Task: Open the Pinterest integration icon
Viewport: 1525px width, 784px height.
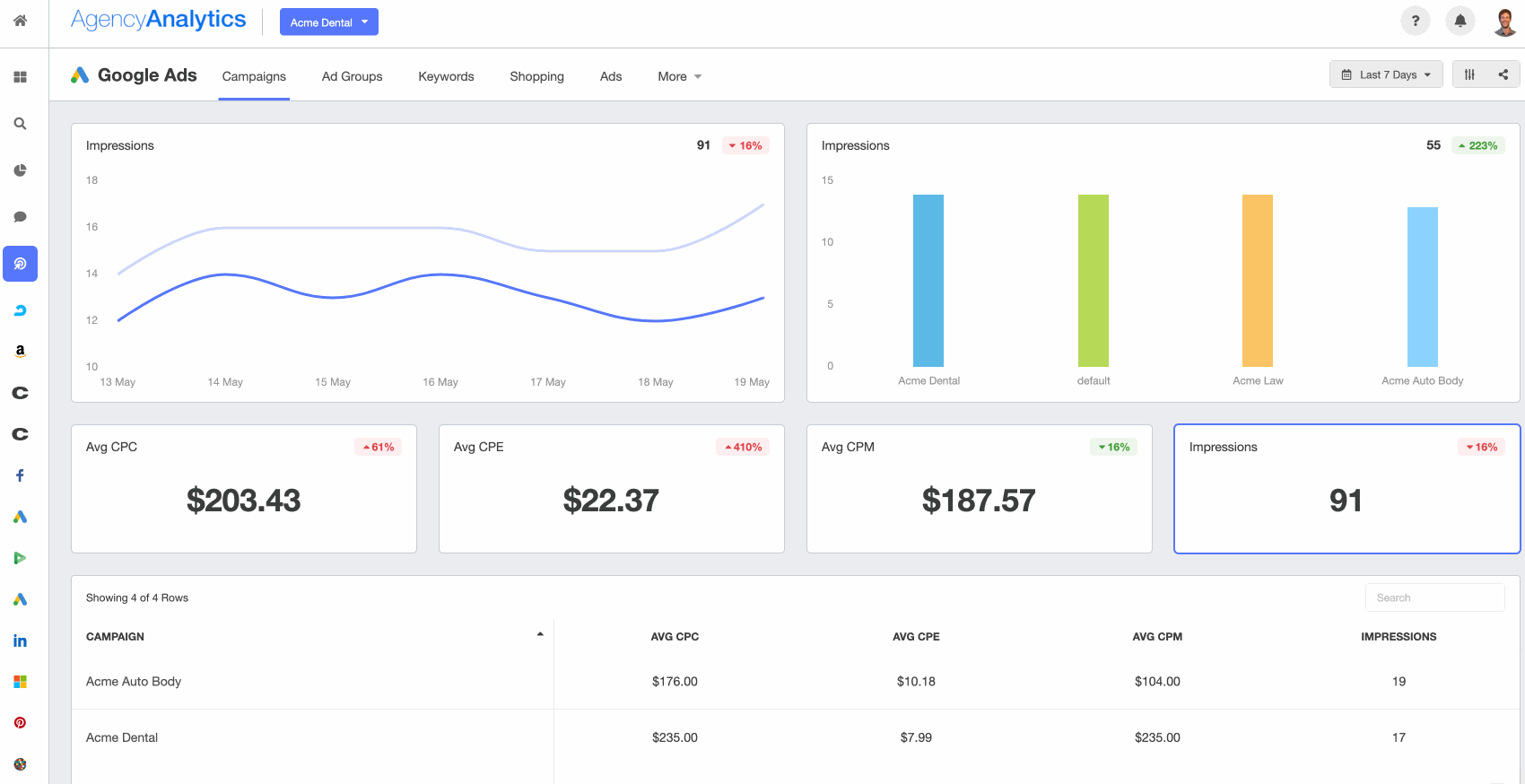Action: [x=20, y=723]
